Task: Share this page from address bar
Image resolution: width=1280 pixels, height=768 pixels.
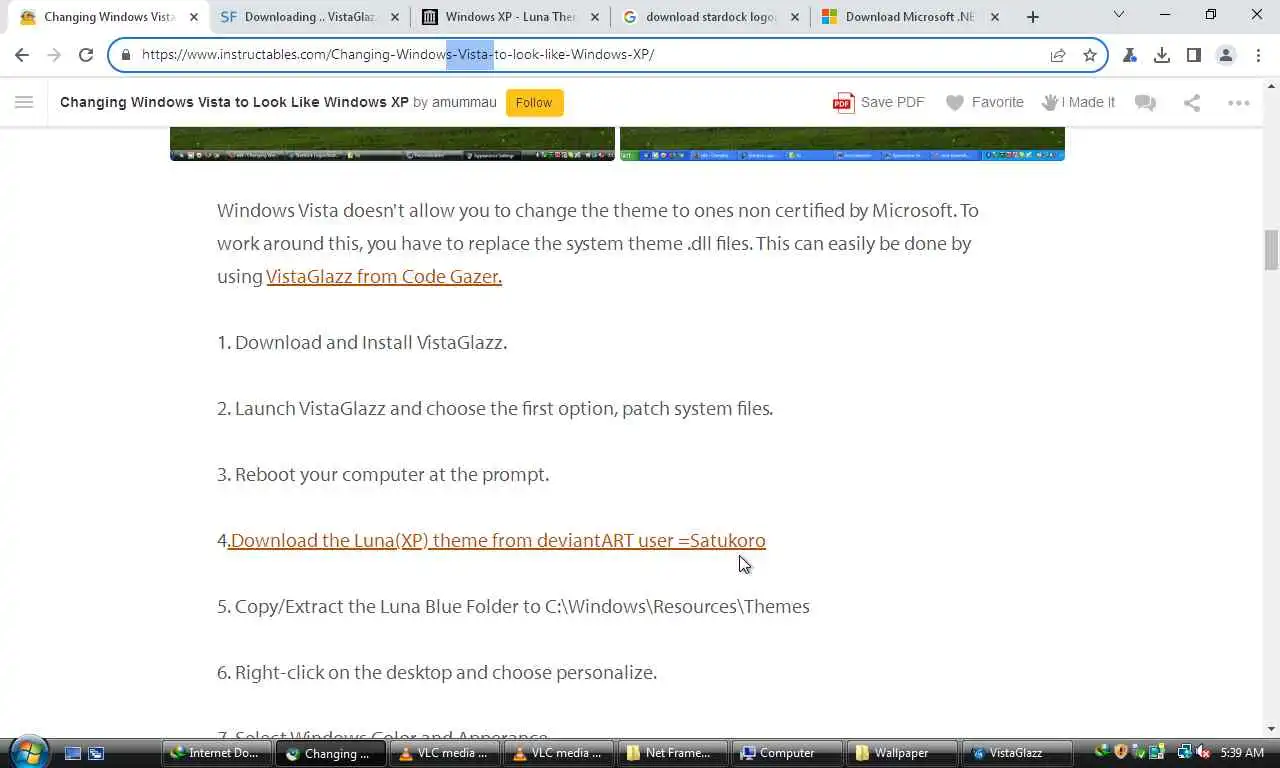Action: (x=1058, y=55)
